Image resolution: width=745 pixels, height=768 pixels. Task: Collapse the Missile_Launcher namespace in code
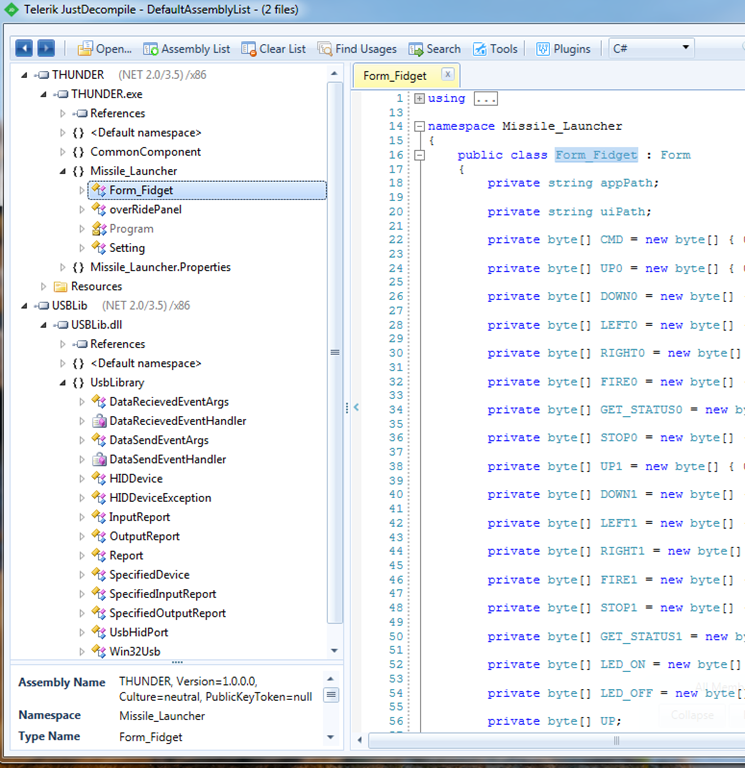(x=419, y=127)
